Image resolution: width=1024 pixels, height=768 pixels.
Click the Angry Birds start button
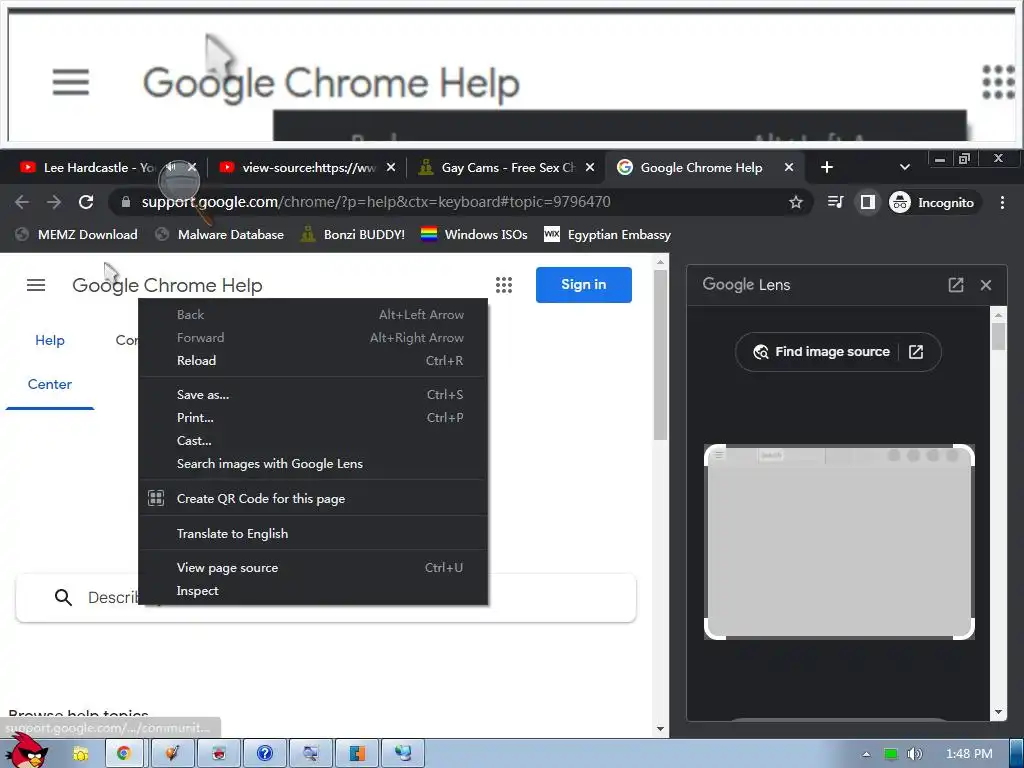click(25, 750)
